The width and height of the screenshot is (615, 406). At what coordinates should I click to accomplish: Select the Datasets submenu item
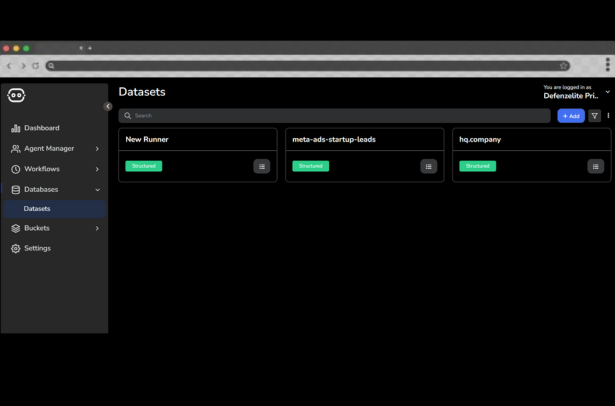55,209
